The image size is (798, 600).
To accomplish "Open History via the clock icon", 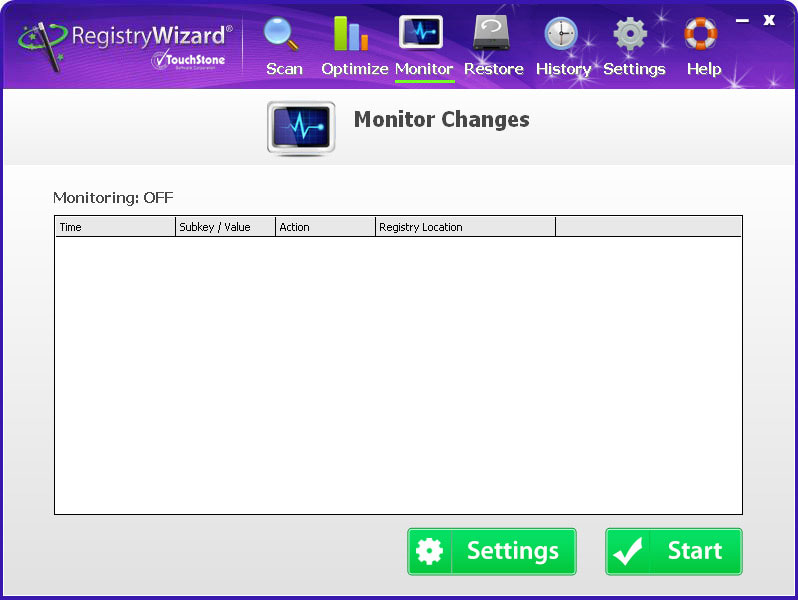I will pyautogui.click(x=561, y=35).
